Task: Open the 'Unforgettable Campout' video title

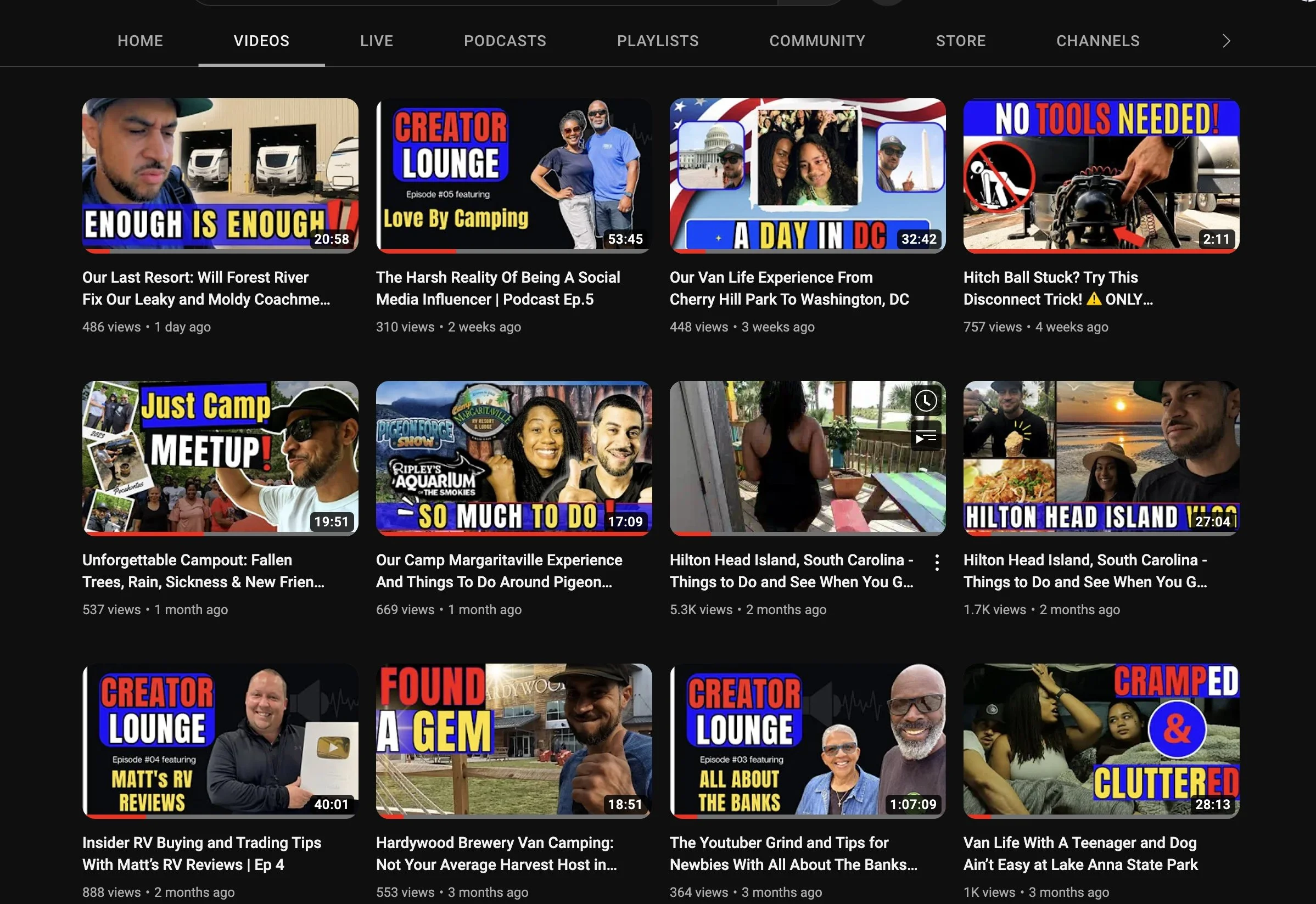Action: (x=204, y=570)
